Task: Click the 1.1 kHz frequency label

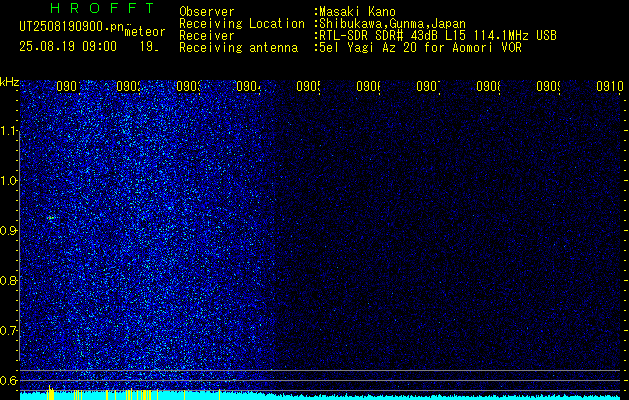Action: (8, 130)
